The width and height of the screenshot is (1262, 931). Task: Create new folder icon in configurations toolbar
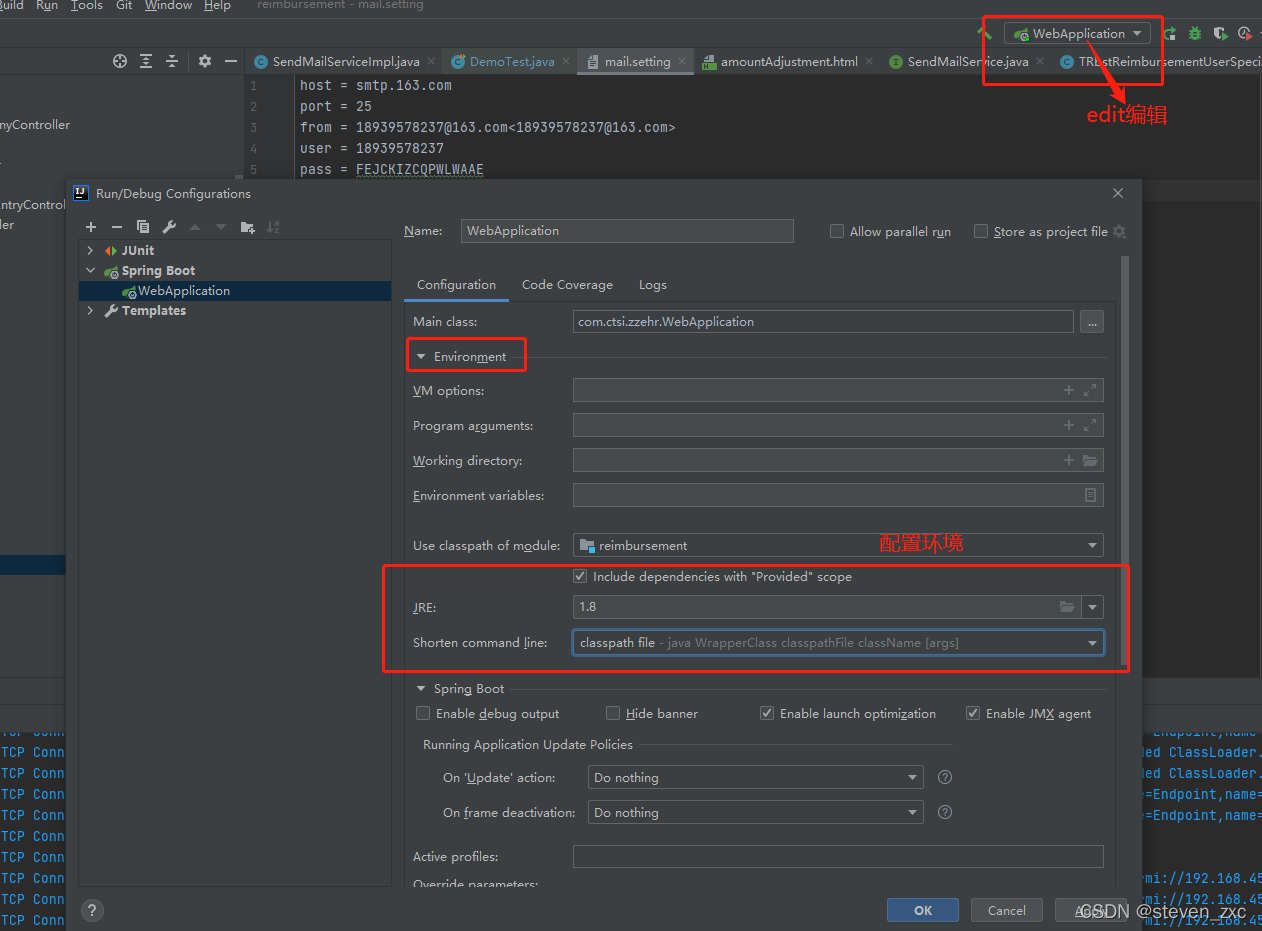[247, 227]
